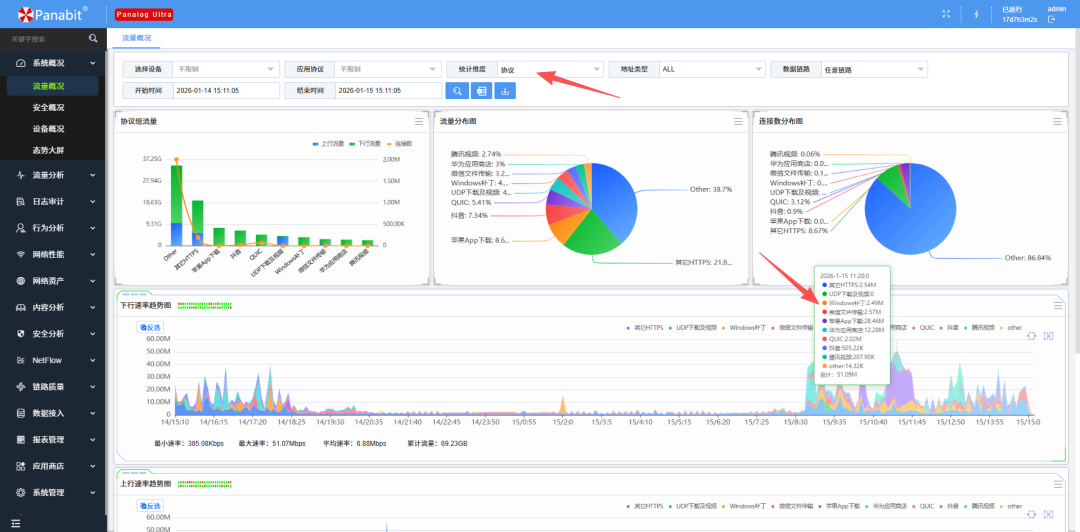The height and width of the screenshot is (532, 1080).
Task: Activate area zoom icon in 上行速率趋势图 chart
Action: coord(1032,514)
